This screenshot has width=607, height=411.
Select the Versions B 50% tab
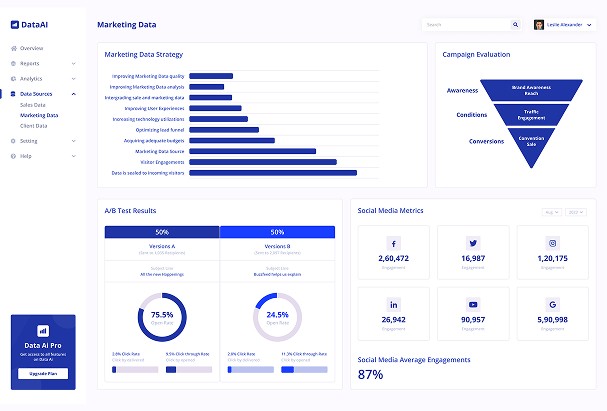point(277,232)
